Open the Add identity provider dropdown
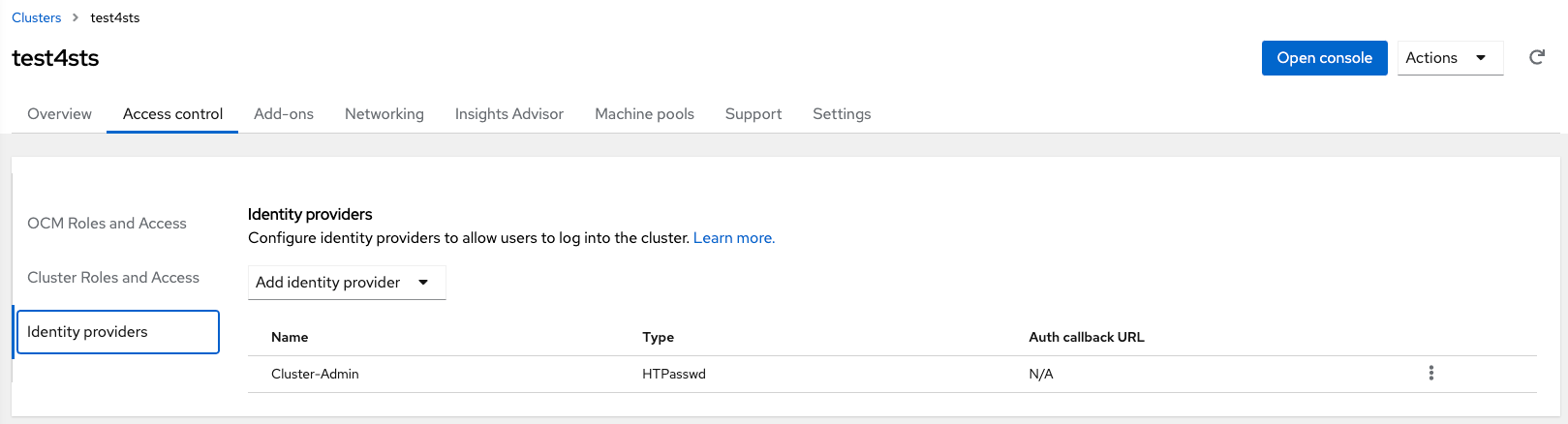The width and height of the screenshot is (1568, 424). coord(346,283)
